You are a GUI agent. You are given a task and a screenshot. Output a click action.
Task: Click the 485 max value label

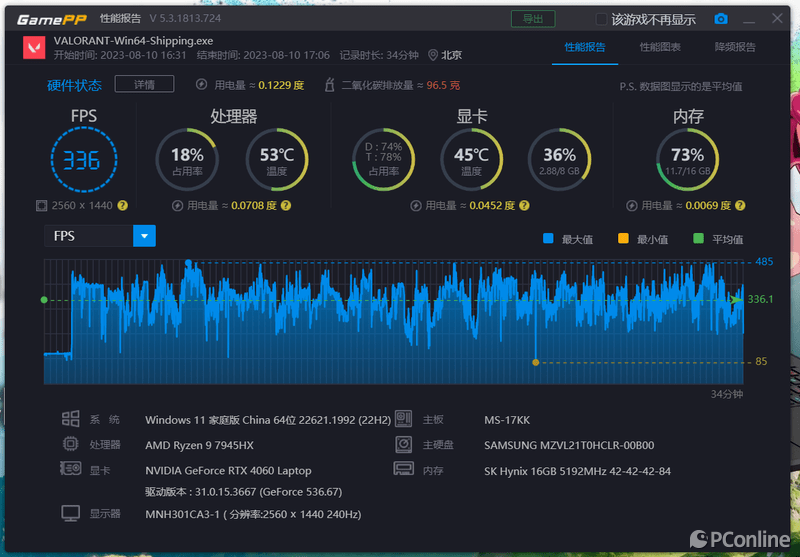click(764, 262)
